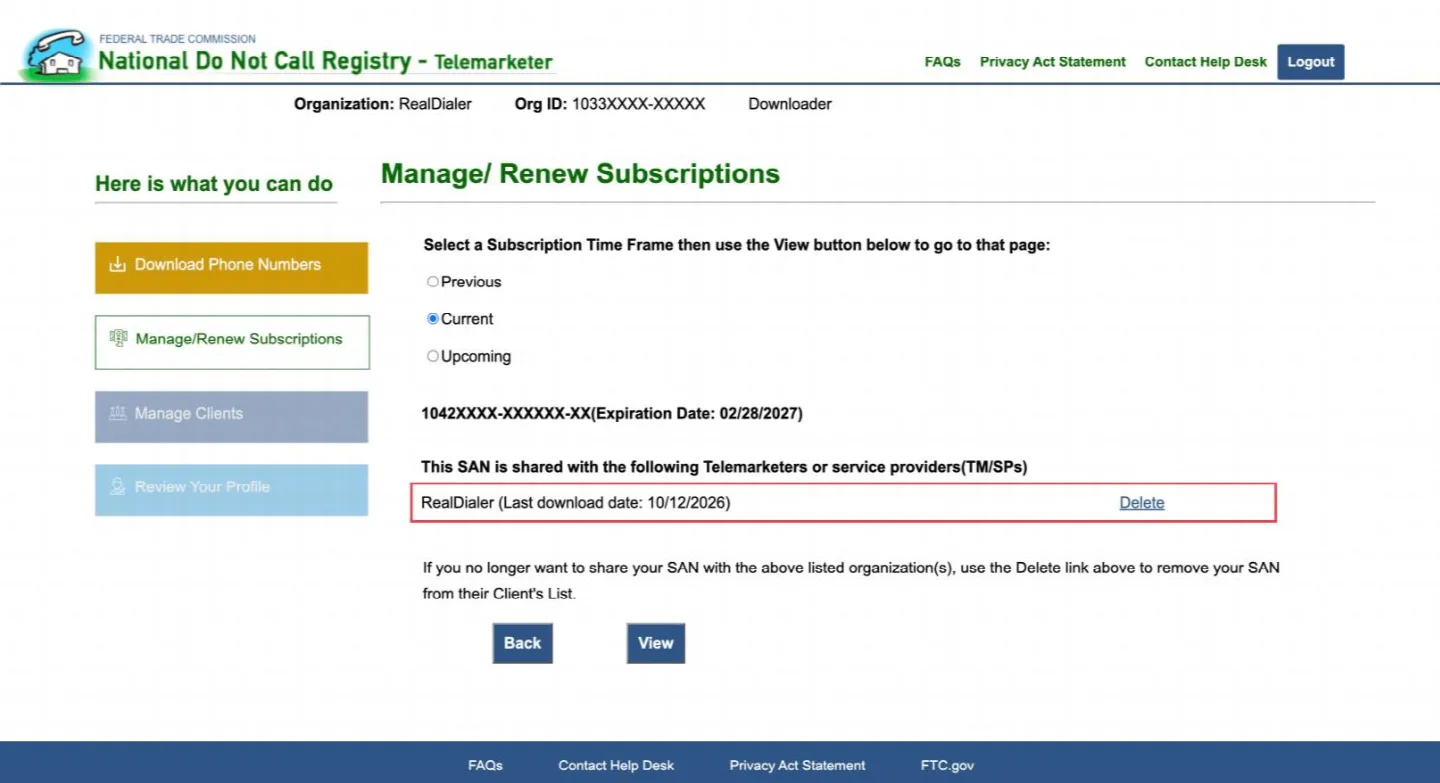Select the Upcoming subscription time frame
This screenshot has height=783, width=1440.
(x=433, y=356)
